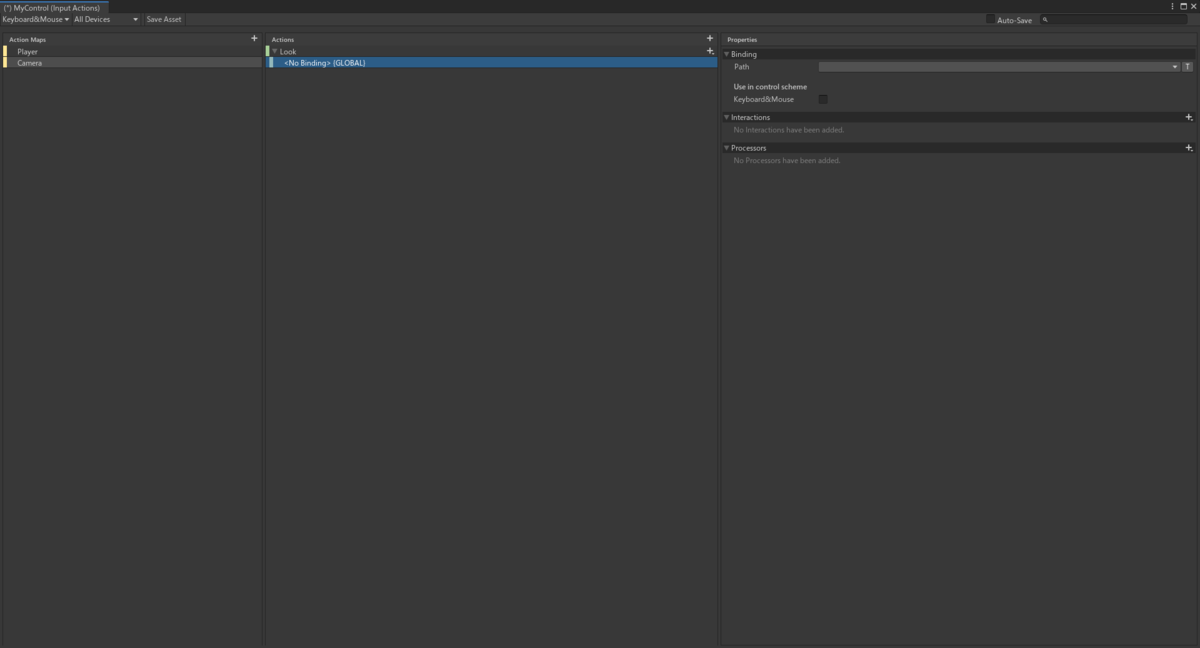The width and height of the screenshot is (1200, 648).
Task: Collapse the Look action
Action: pyautogui.click(x=275, y=51)
